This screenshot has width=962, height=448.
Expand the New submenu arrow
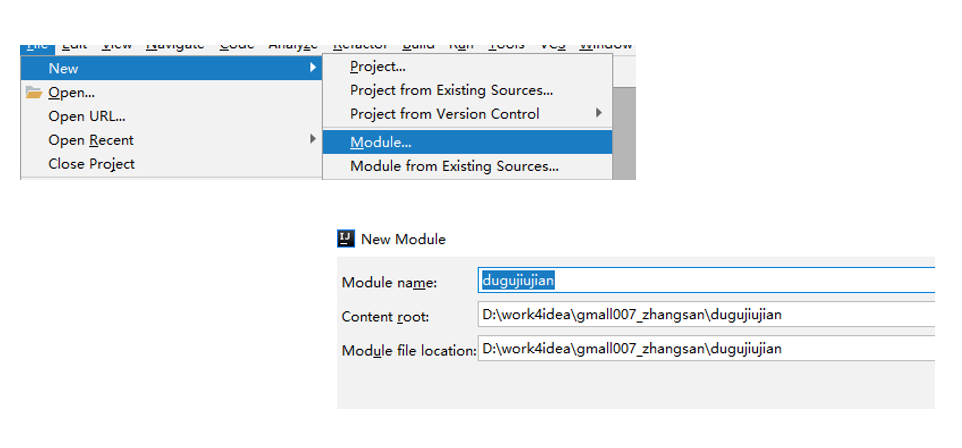[x=312, y=68]
